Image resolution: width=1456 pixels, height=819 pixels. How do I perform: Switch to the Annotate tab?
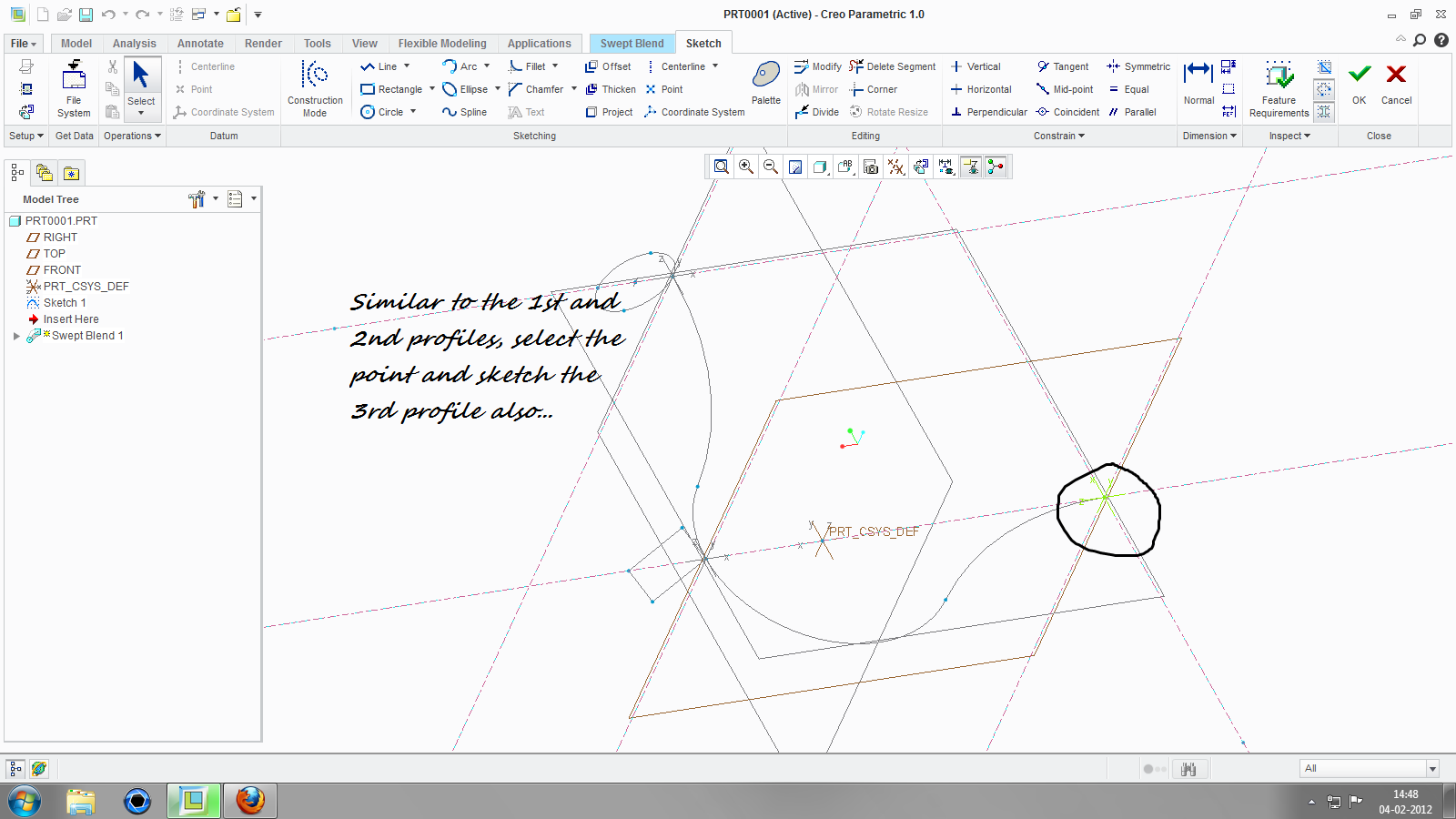point(200,44)
